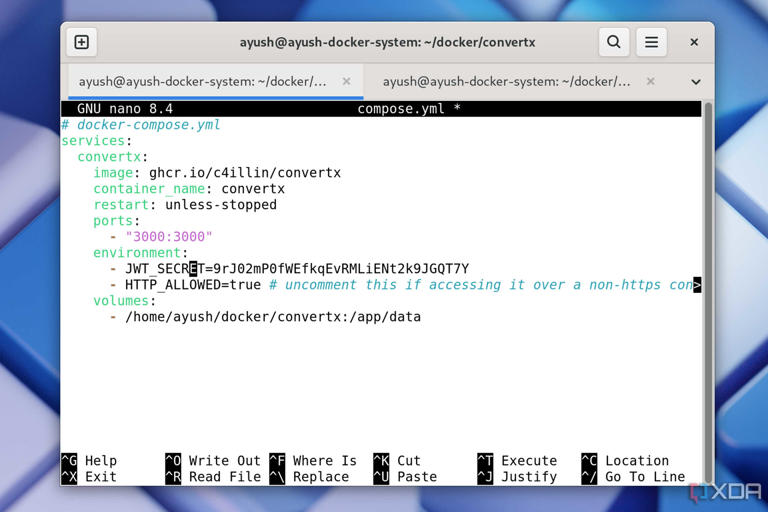768x512 pixels.
Task: Click the 'unless-stopped' restart value
Action: (x=221, y=205)
